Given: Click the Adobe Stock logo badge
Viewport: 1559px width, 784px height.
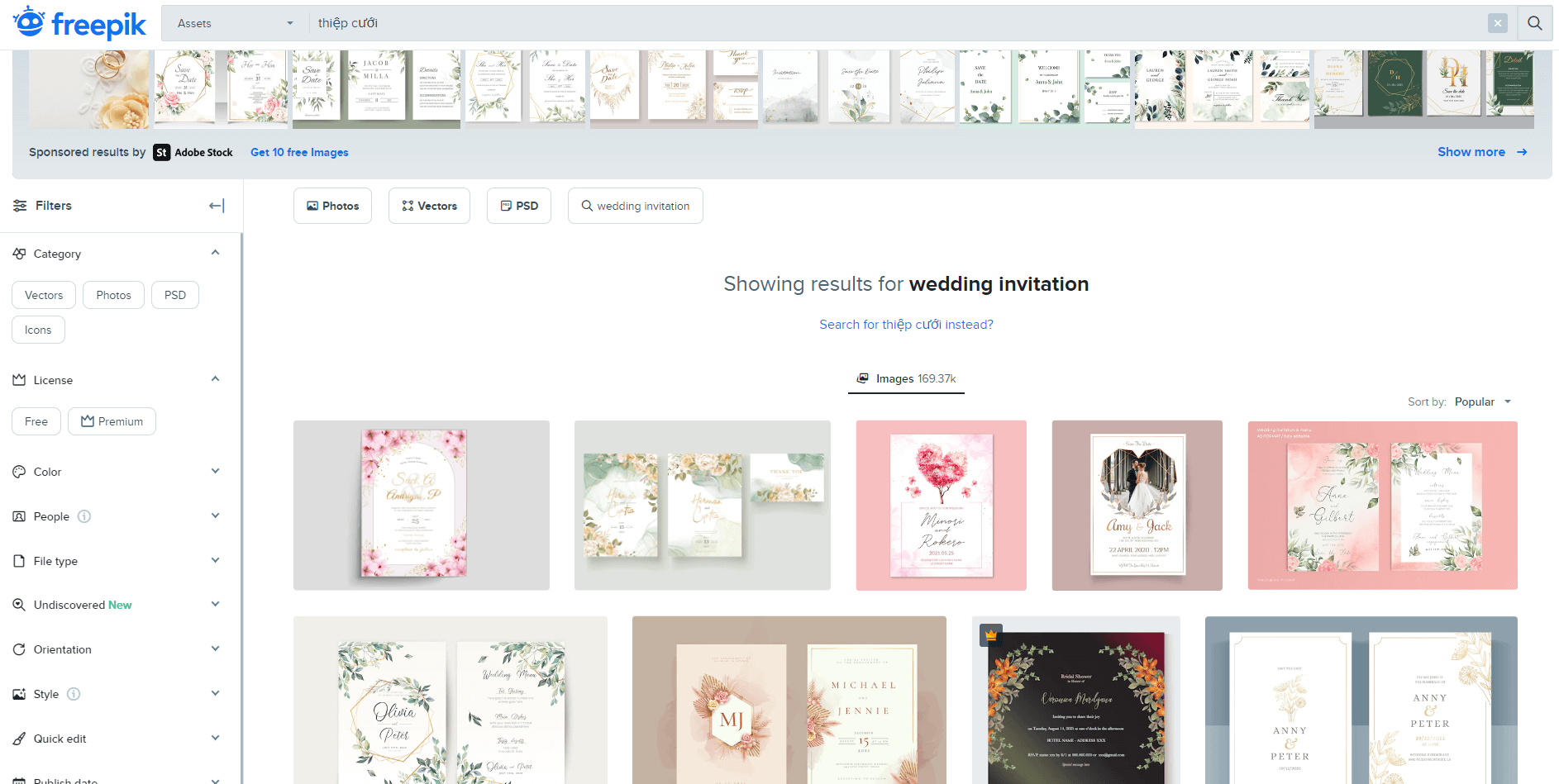Looking at the screenshot, I should coord(162,152).
